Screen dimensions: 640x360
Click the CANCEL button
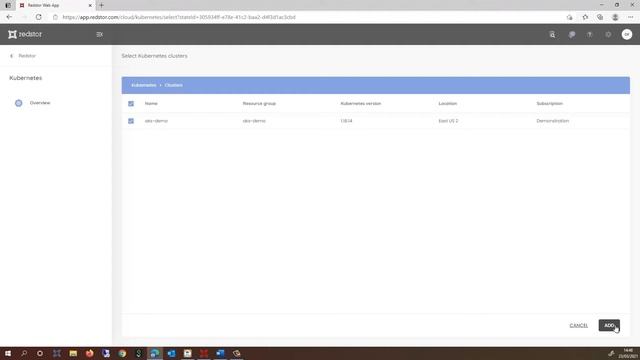(x=578, y=325)
